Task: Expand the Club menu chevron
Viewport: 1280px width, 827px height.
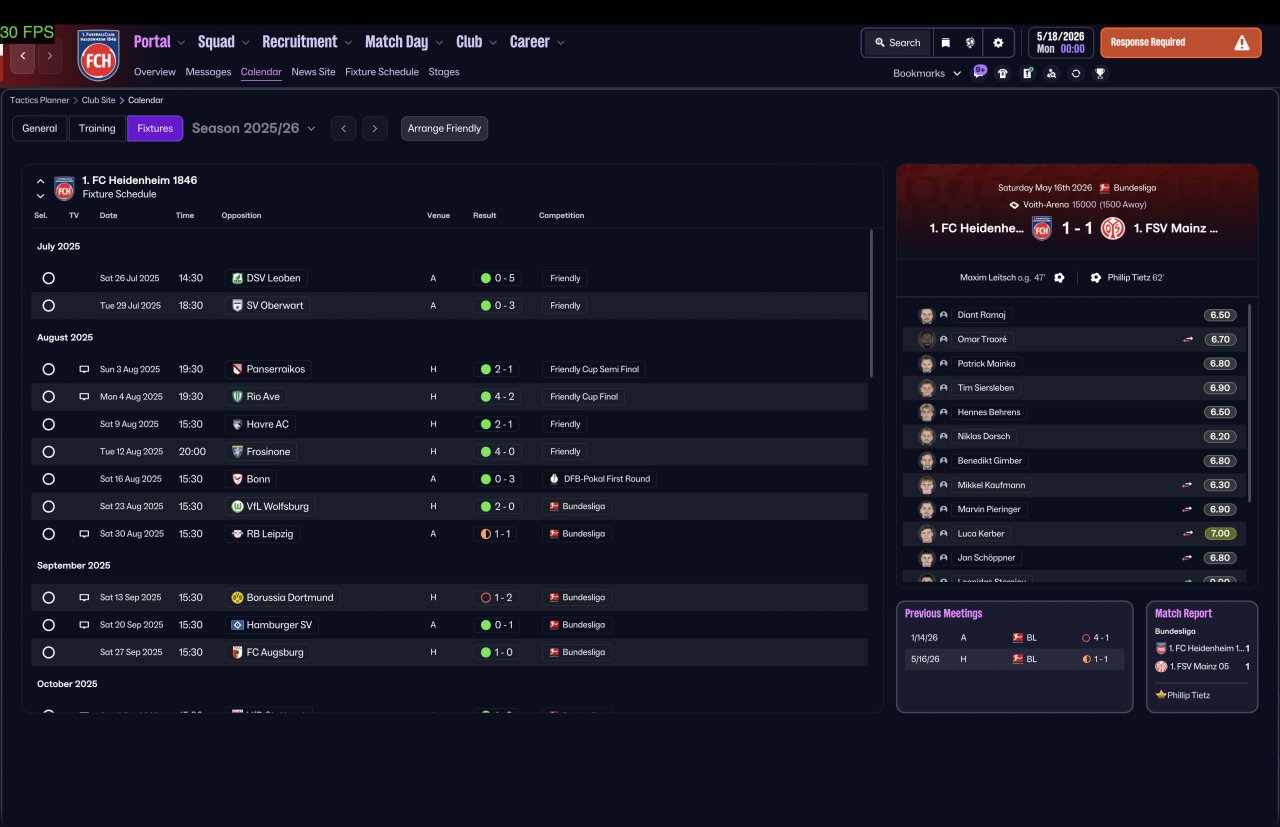Action: pyautogui.click(x=493, y=43)
